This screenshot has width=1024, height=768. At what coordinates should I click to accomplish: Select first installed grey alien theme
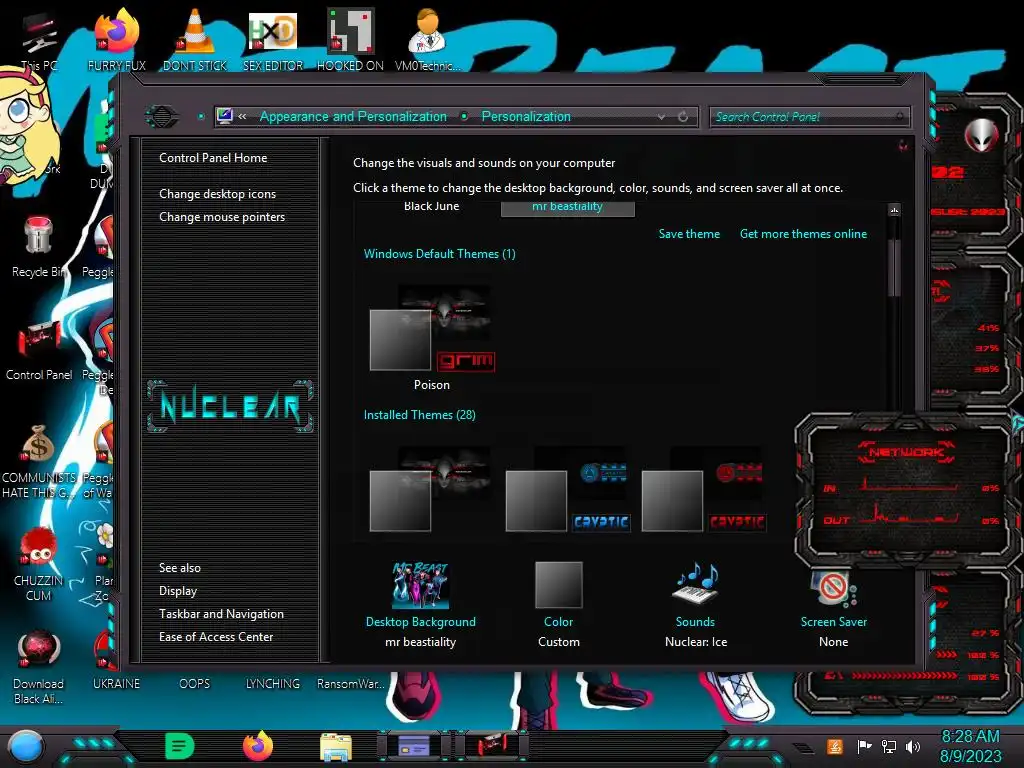click(x=432, y=489)
